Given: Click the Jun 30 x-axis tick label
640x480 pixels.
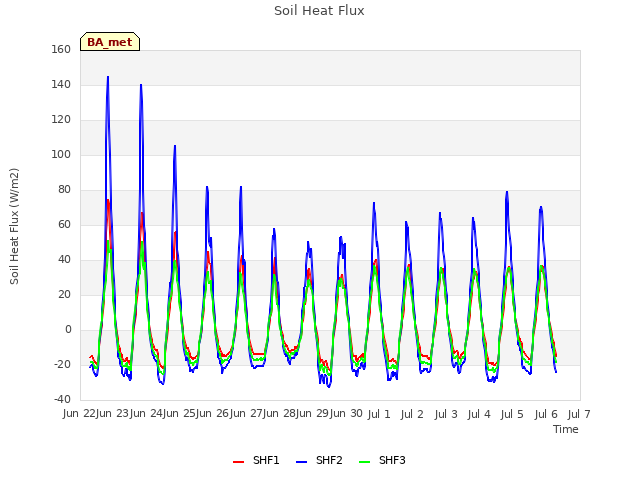Looking at the screenshot, I should (346, 414).
